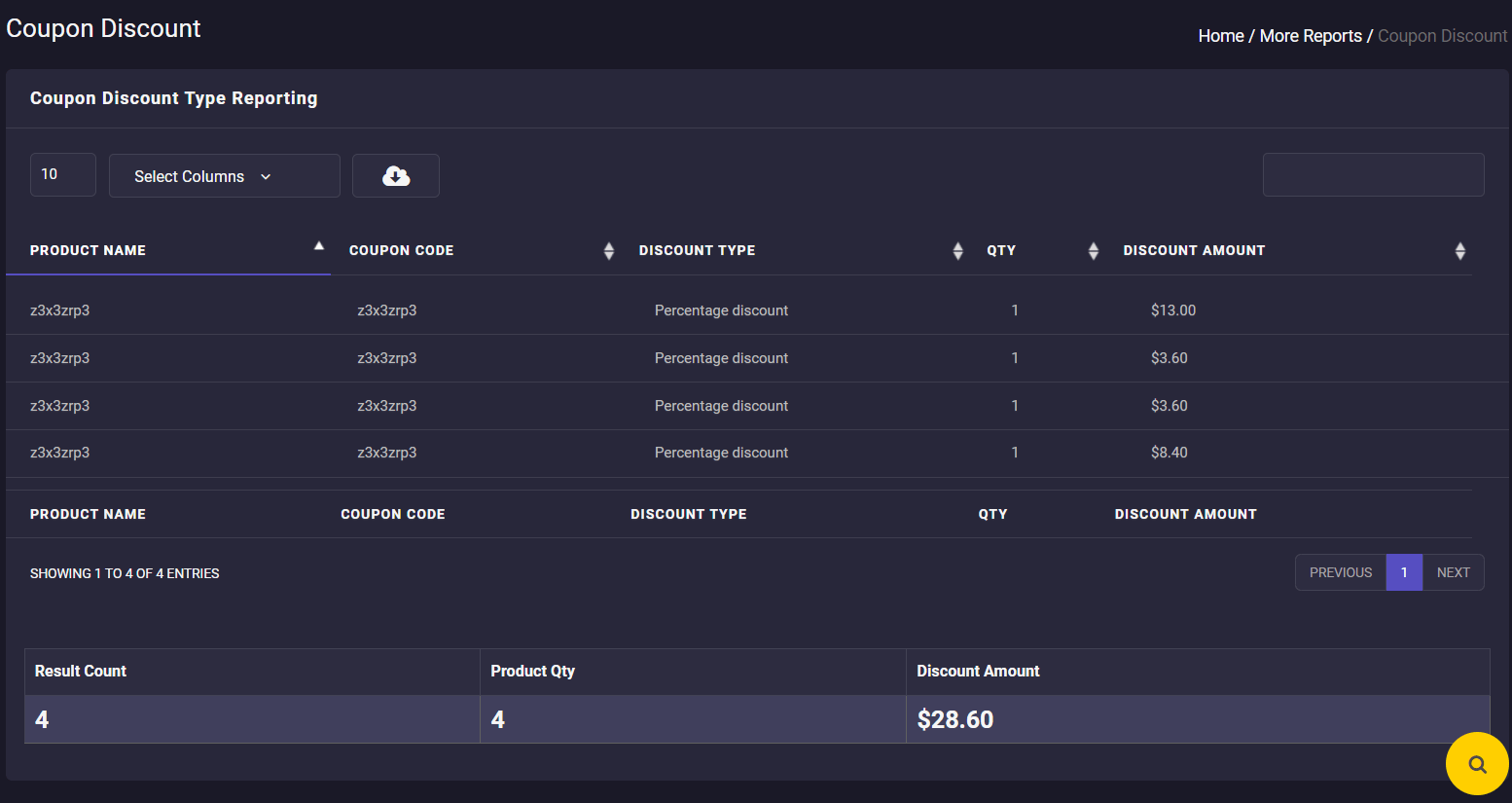Click the chevron beside Select Columns
The image size is (1512, 803).
point(266,177)
